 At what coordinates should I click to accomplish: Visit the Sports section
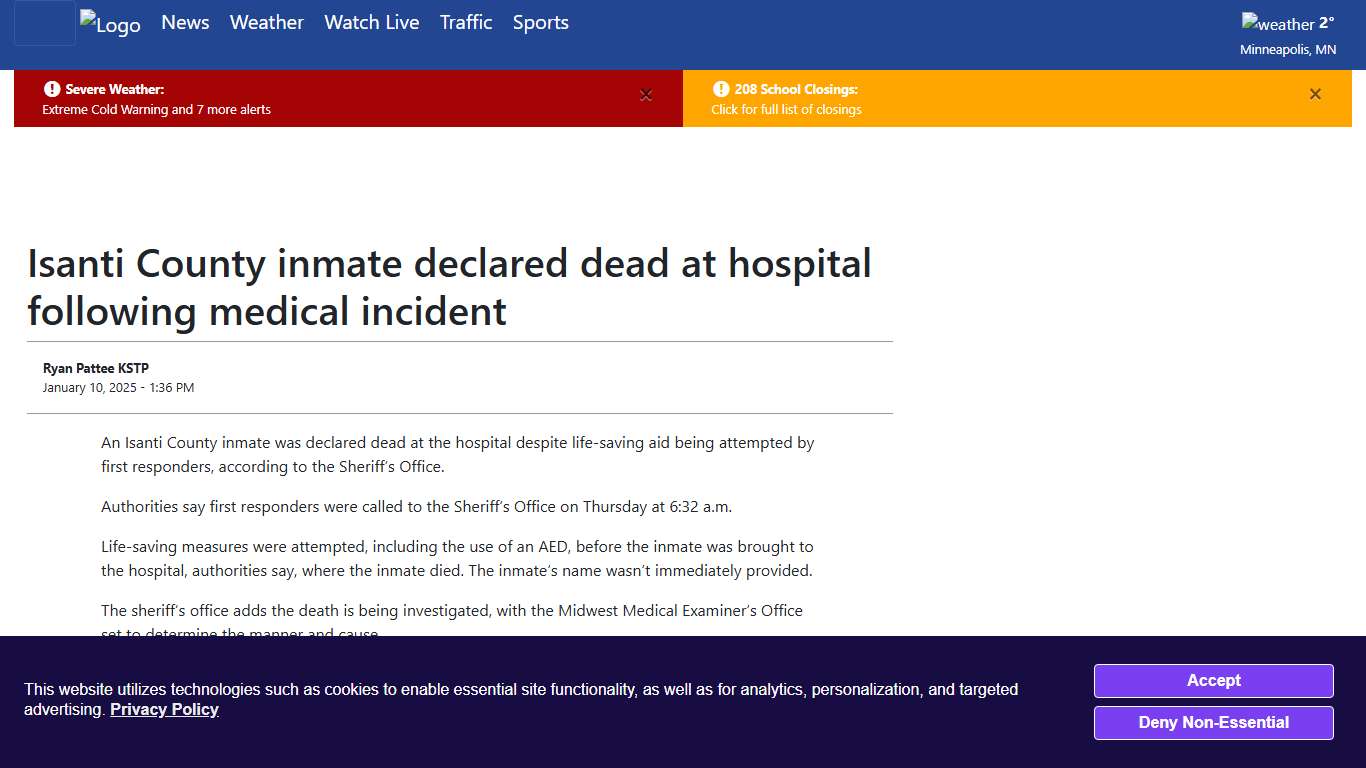tap(540, 22)
